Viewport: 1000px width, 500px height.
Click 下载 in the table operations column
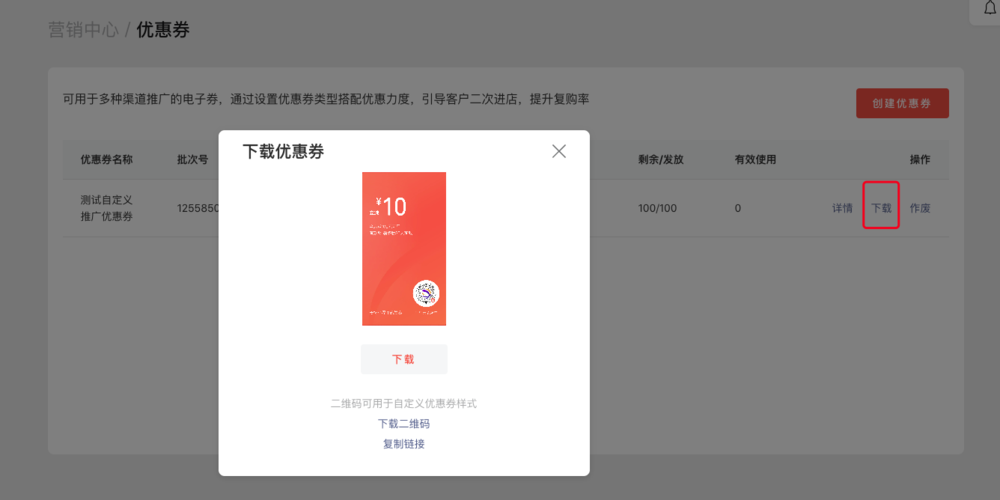[x=881, y=209]
